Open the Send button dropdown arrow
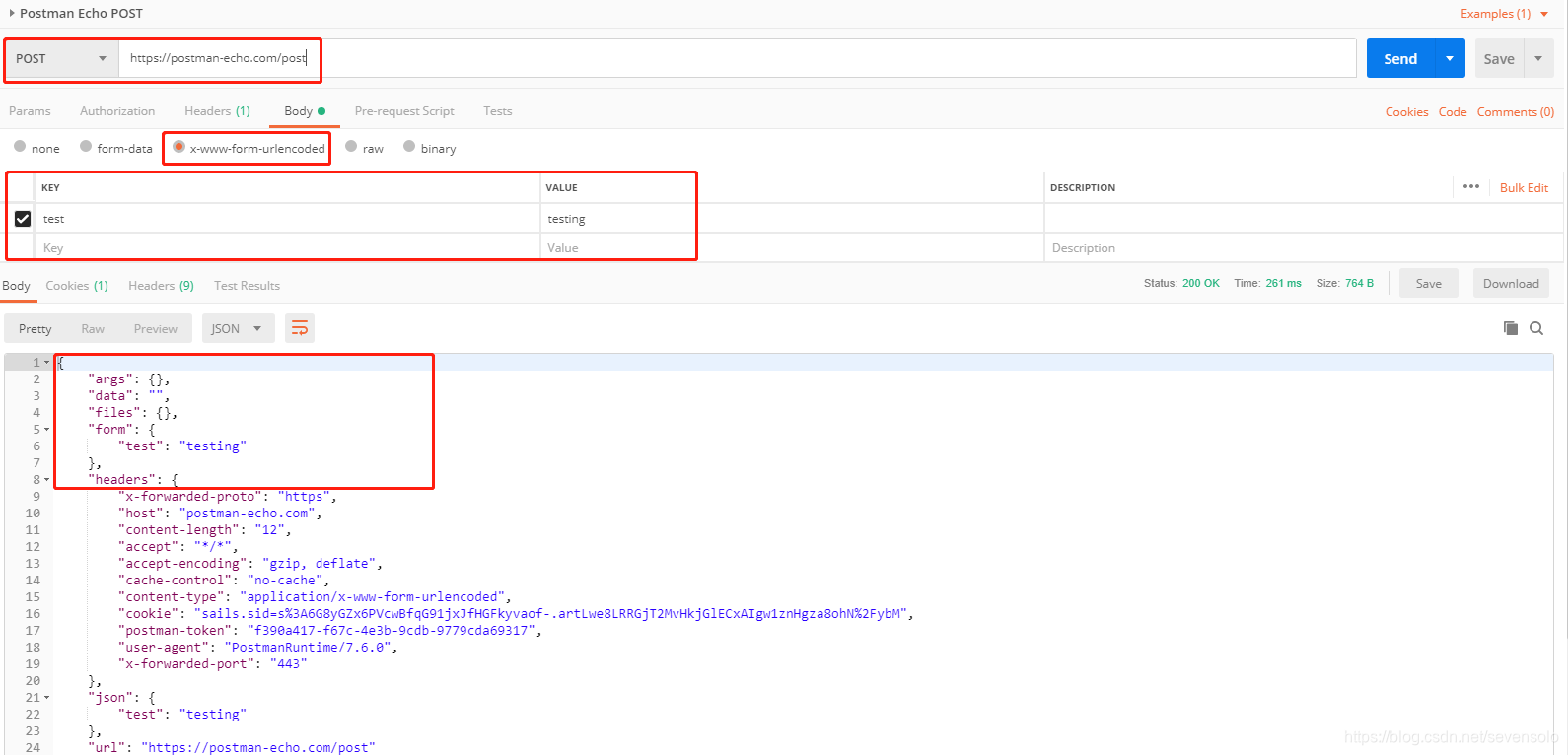 [1450, 59]
